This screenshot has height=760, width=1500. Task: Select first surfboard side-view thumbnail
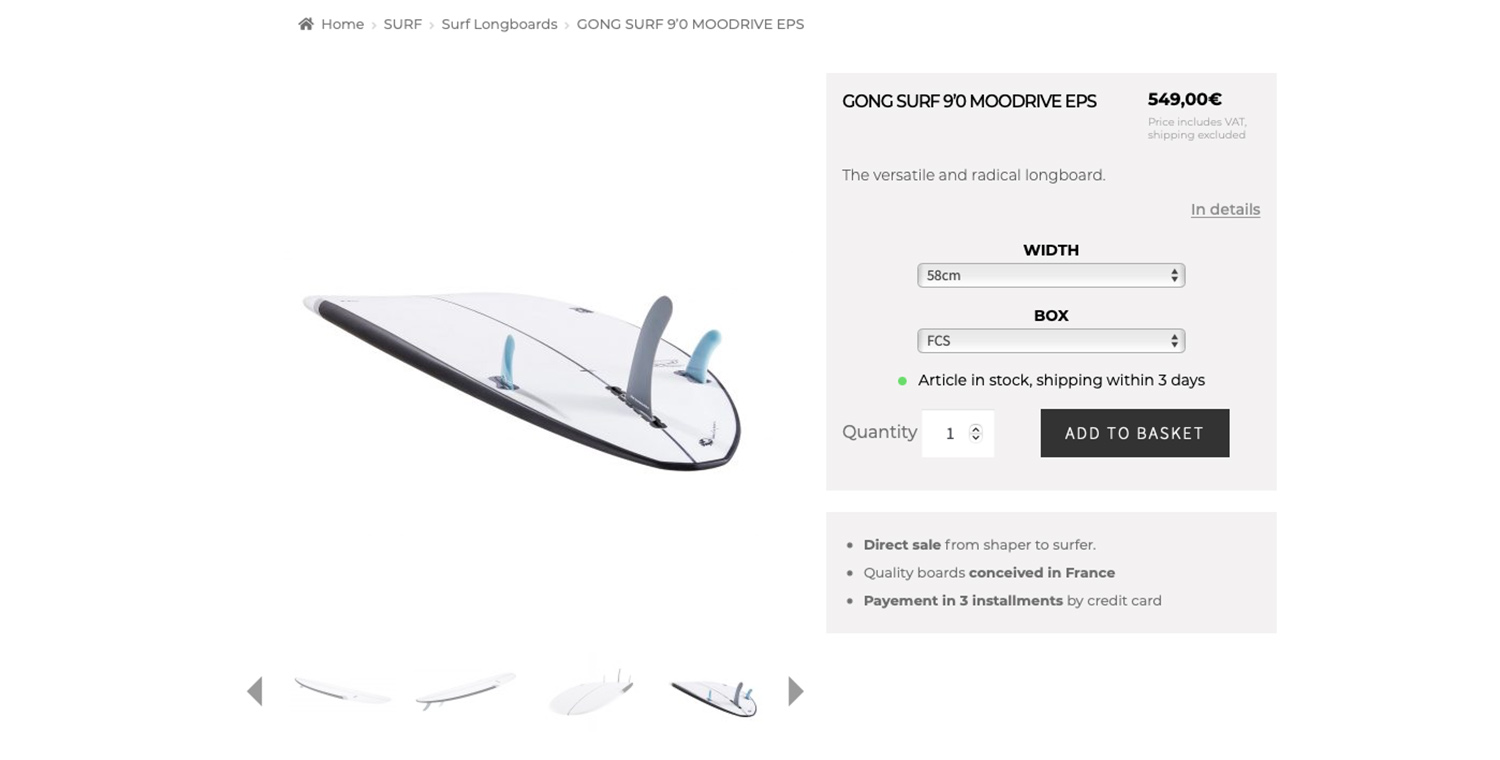coord(342,691)
